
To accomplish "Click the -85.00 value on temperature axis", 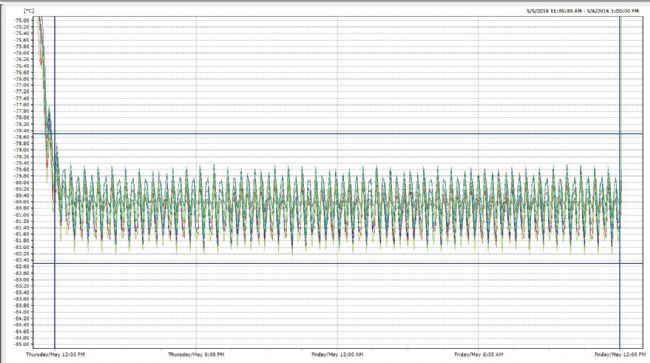I will [x=22, y=344].
